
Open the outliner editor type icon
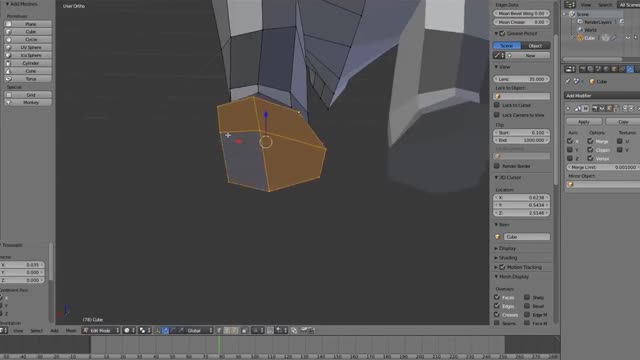[x=570, y=4]
